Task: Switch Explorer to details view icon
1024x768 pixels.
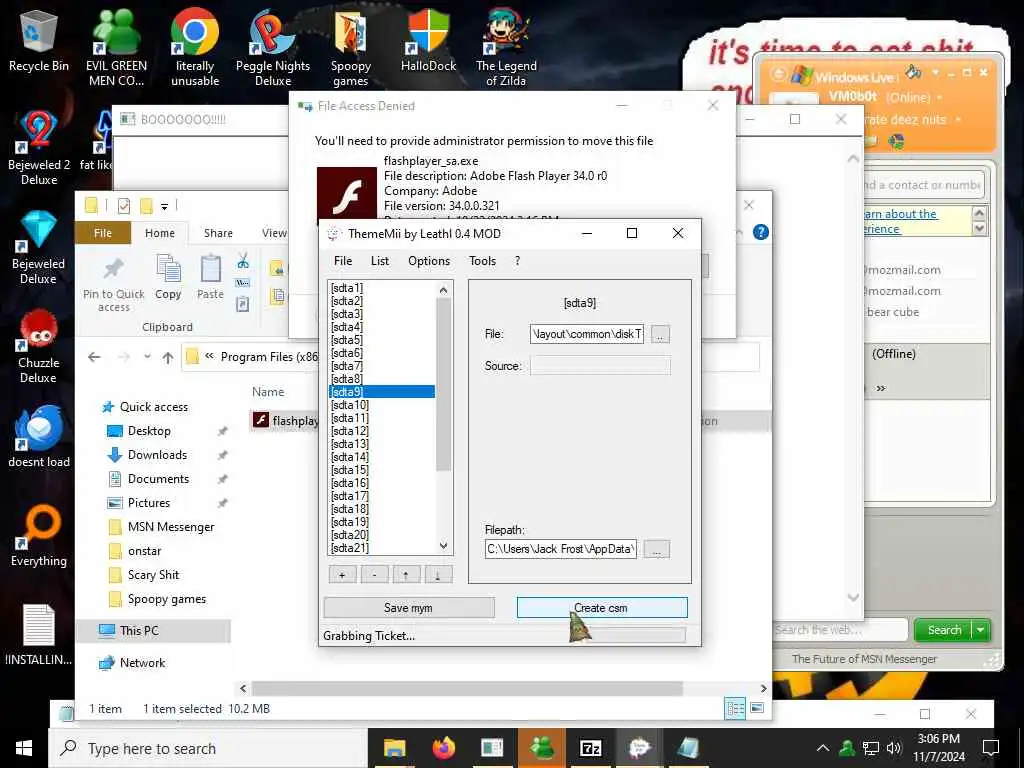Action: click(735, 709)
